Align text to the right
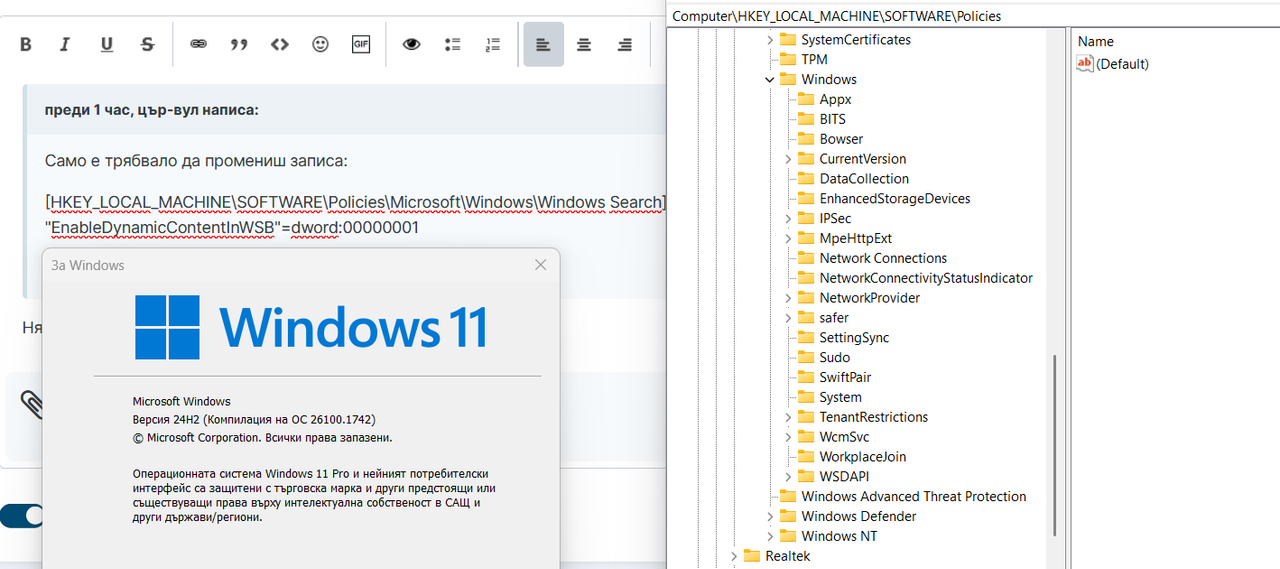The height and width of the screenshot is (569, 1280). 625,45
